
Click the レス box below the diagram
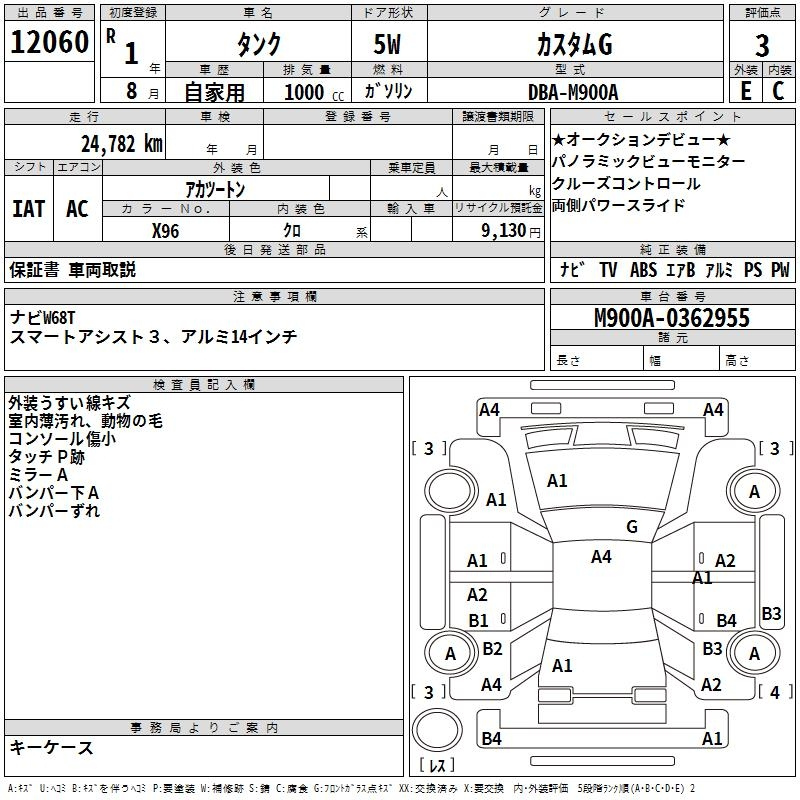coord(437,766)
